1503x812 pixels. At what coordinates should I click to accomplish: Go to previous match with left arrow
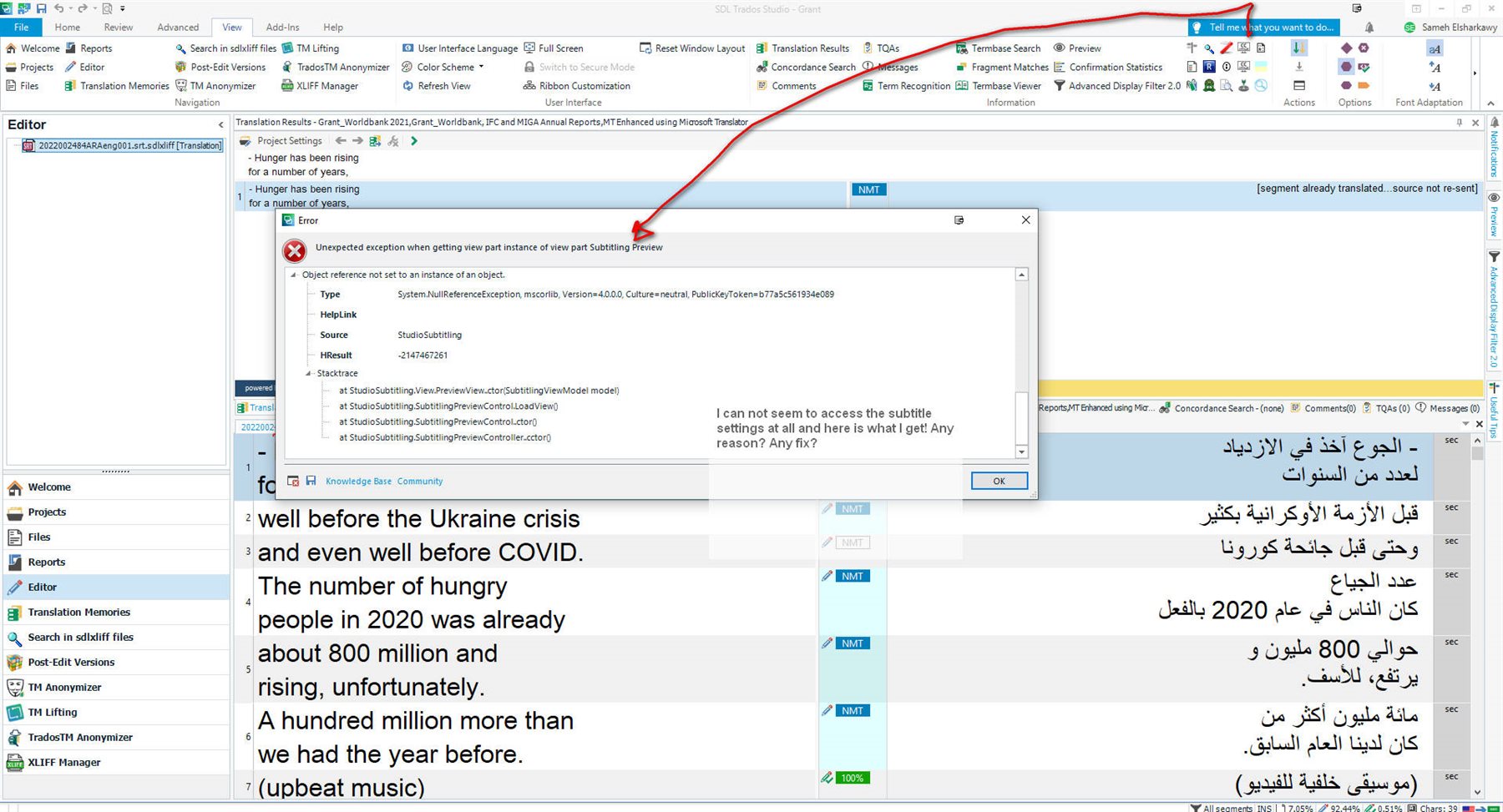[341, 141]
